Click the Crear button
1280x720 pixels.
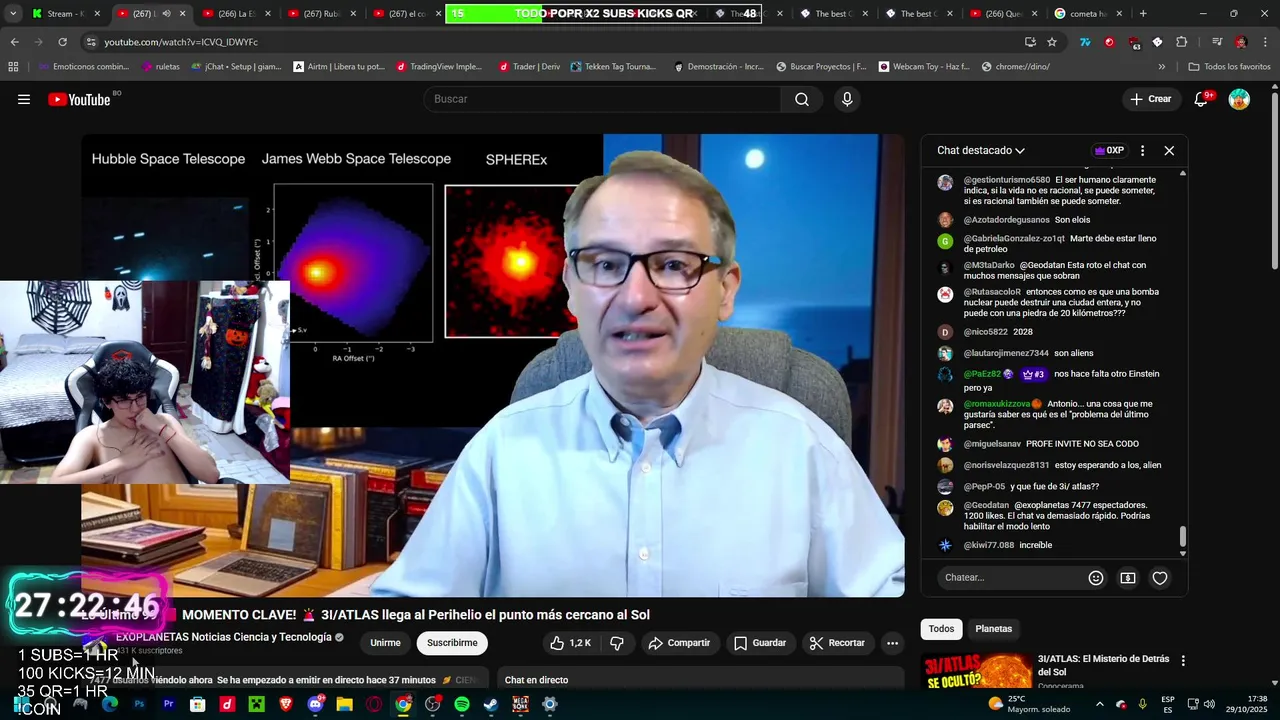(x=1151, y=99)
